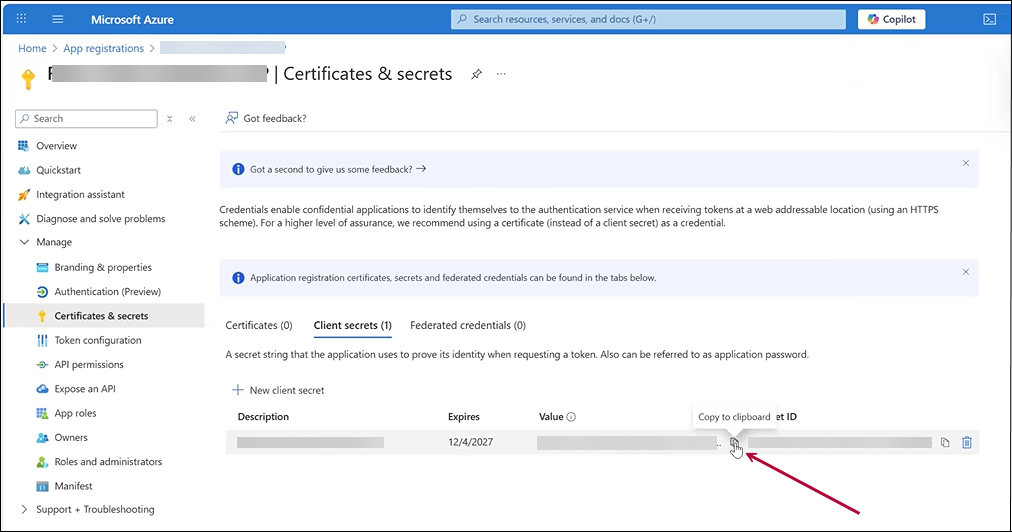Click New client secret
Screen dimensions: 1012x532
[278, 390]
